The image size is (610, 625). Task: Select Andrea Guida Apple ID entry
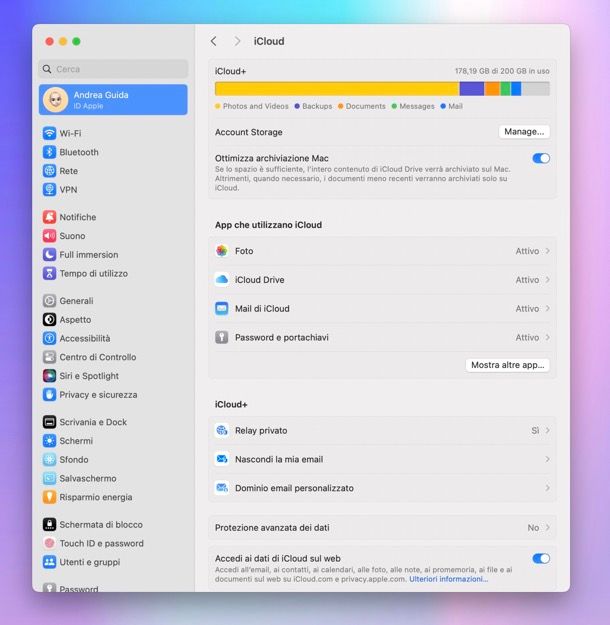[x=113, y=100]
